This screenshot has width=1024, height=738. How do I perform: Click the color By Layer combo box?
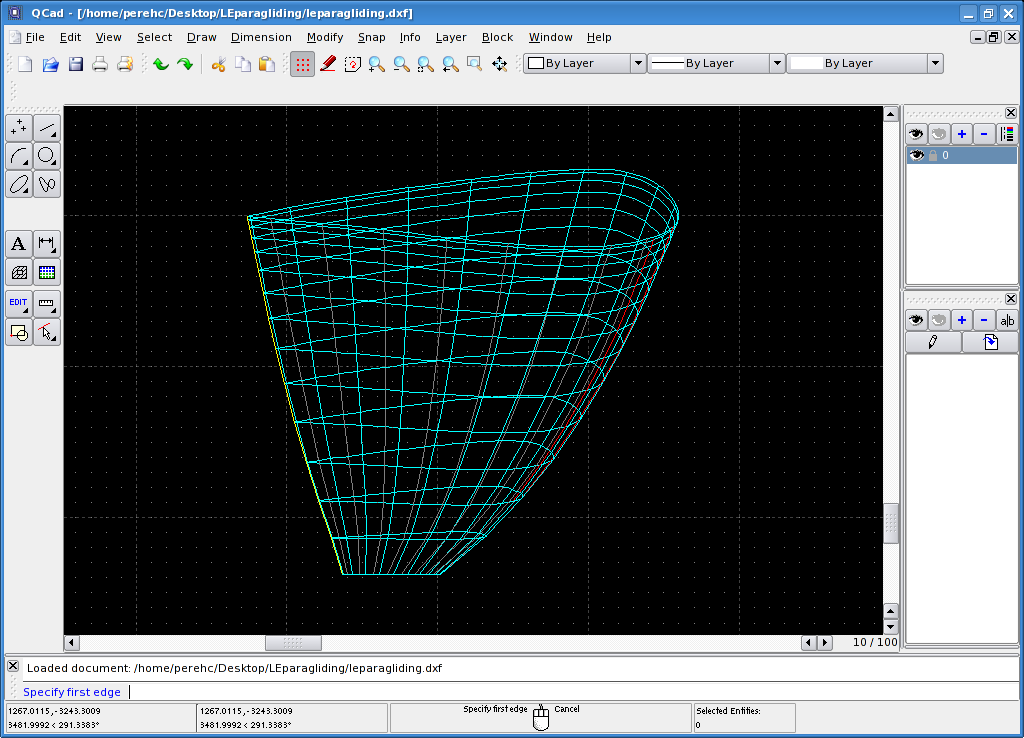pos(585,63)
